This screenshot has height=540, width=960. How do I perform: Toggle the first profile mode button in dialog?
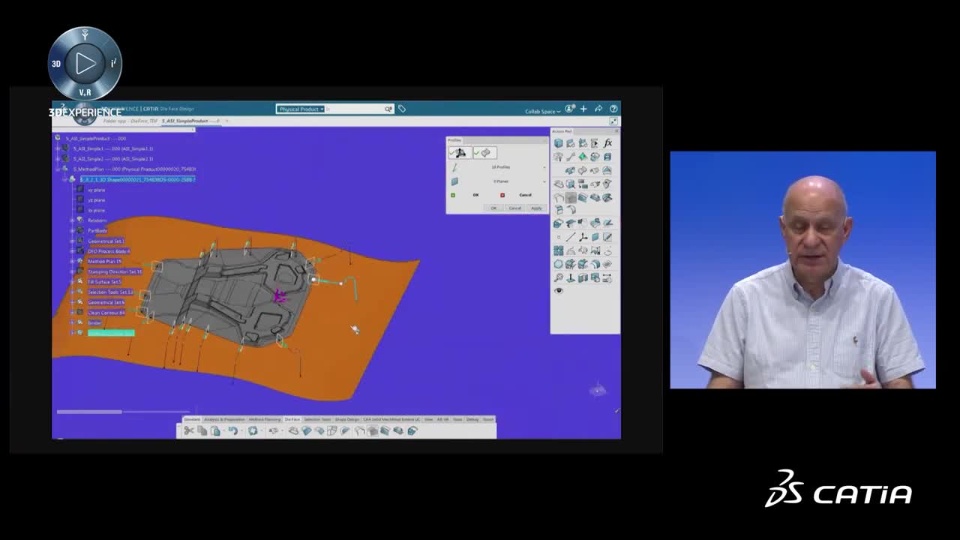[x=459, y=152]
